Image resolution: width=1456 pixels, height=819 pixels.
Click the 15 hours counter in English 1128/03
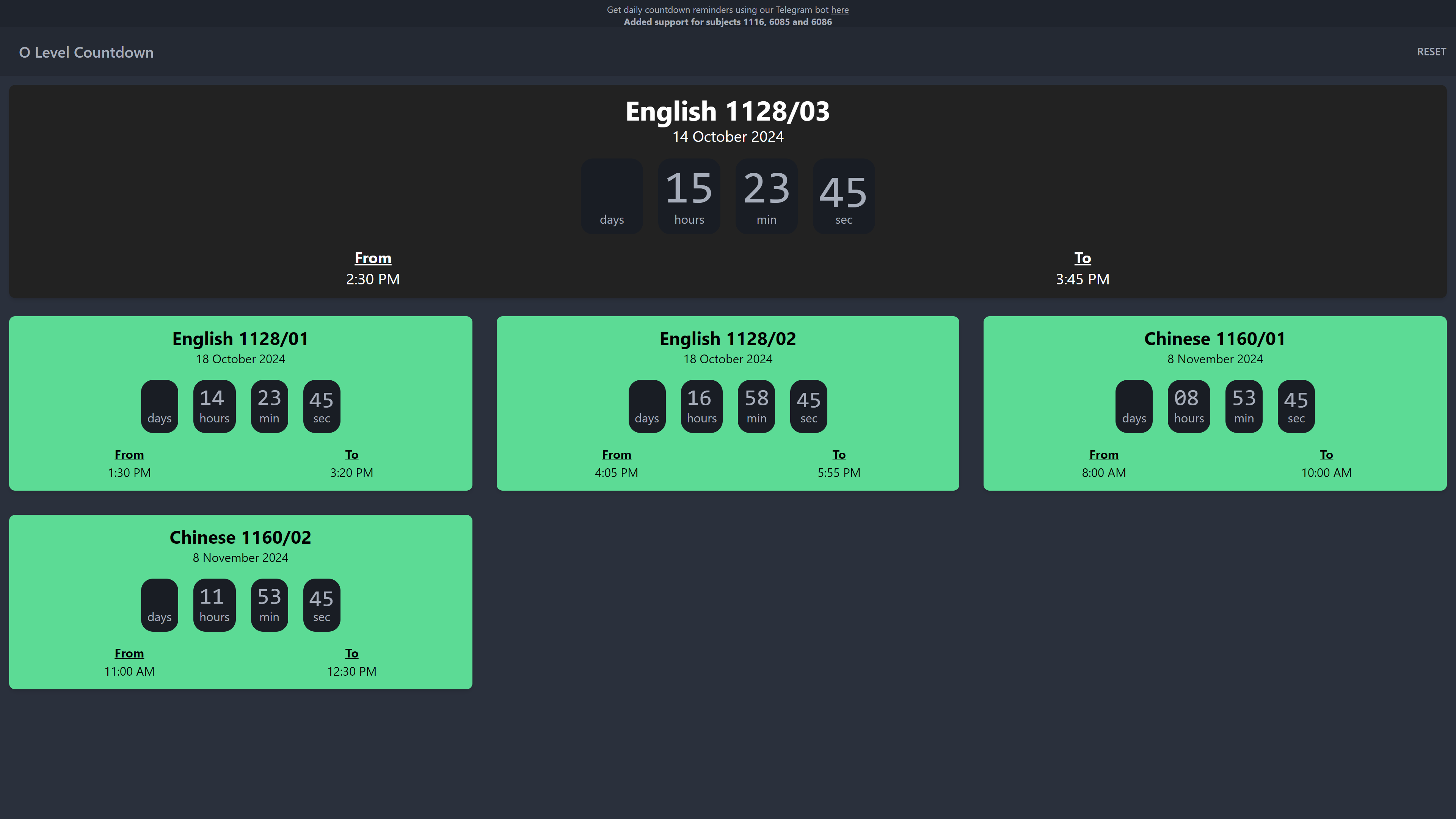tap(689, 197)
